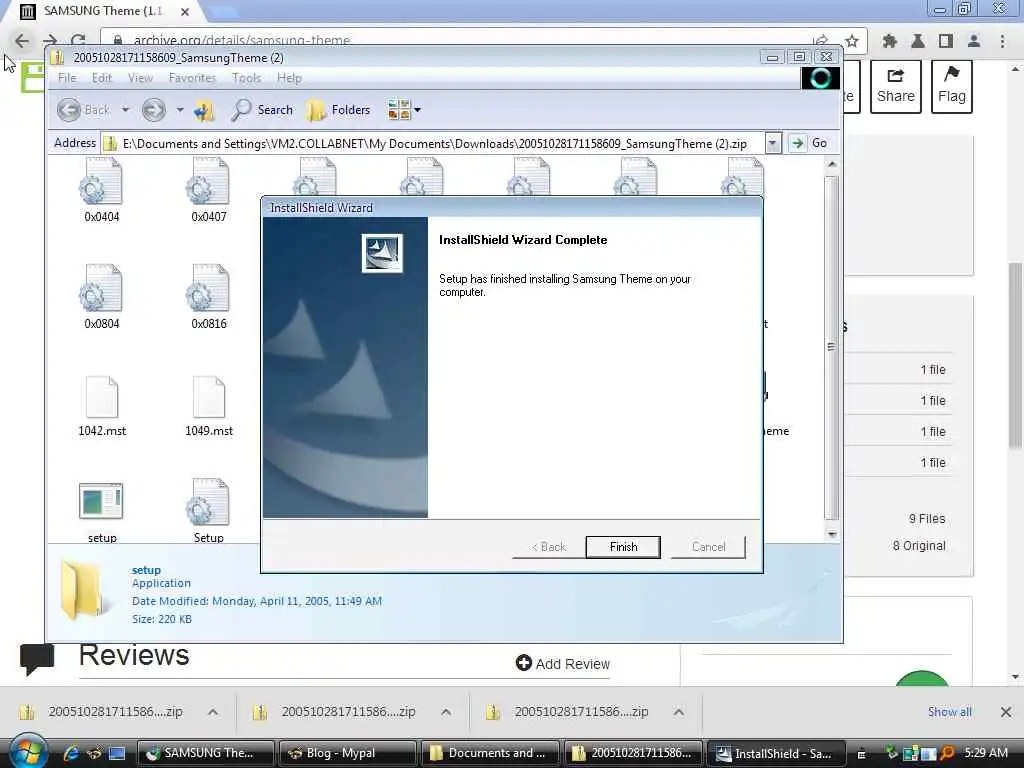Switch to InstallShield - Sa... taskbar button
This screenshot has width=1024, height=768.
click(x=774, y=753)
